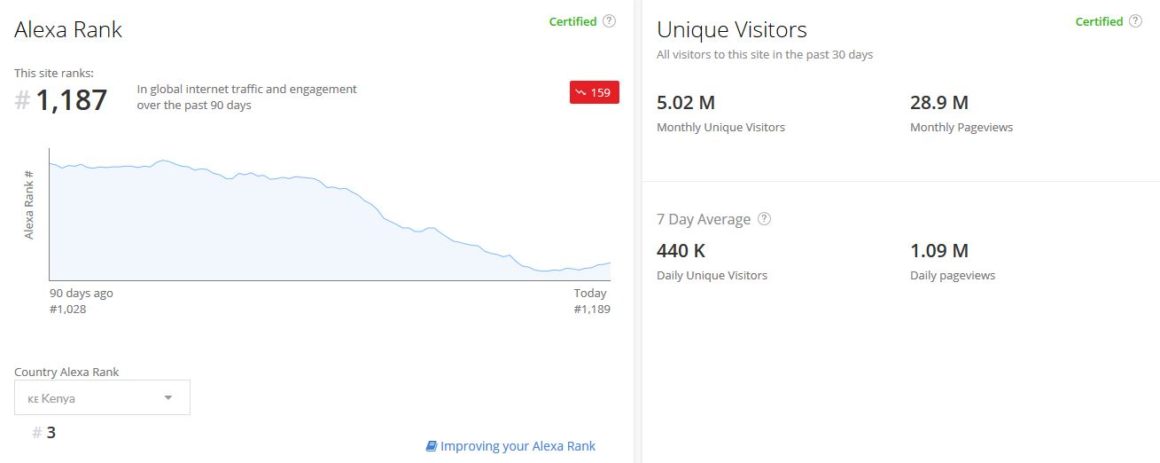Click the 440 K daily unique visitors value
The width and height of the screenshot is (1160, 463).
point(681,251)
